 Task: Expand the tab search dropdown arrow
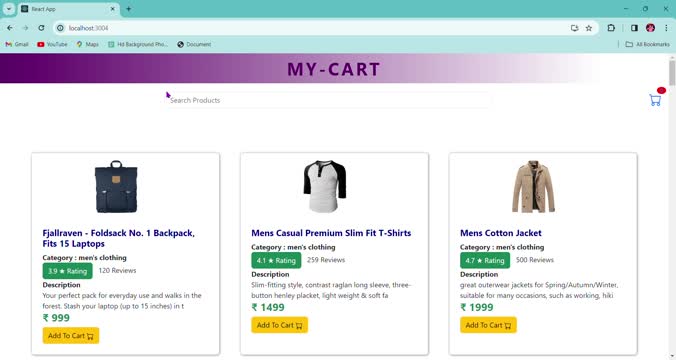(x=8, y=9)
